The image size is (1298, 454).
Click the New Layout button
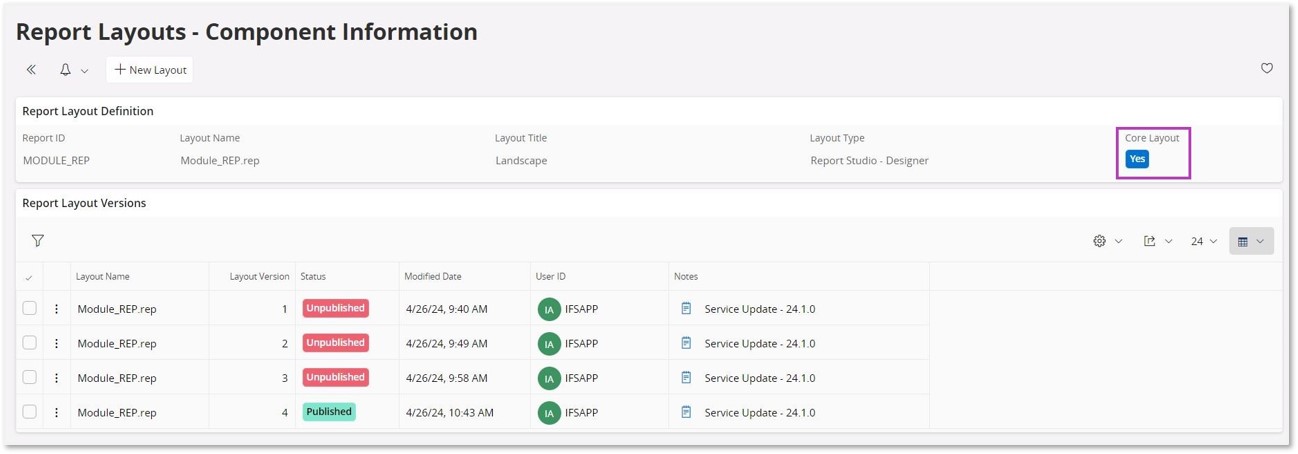(x=150, y=70)
